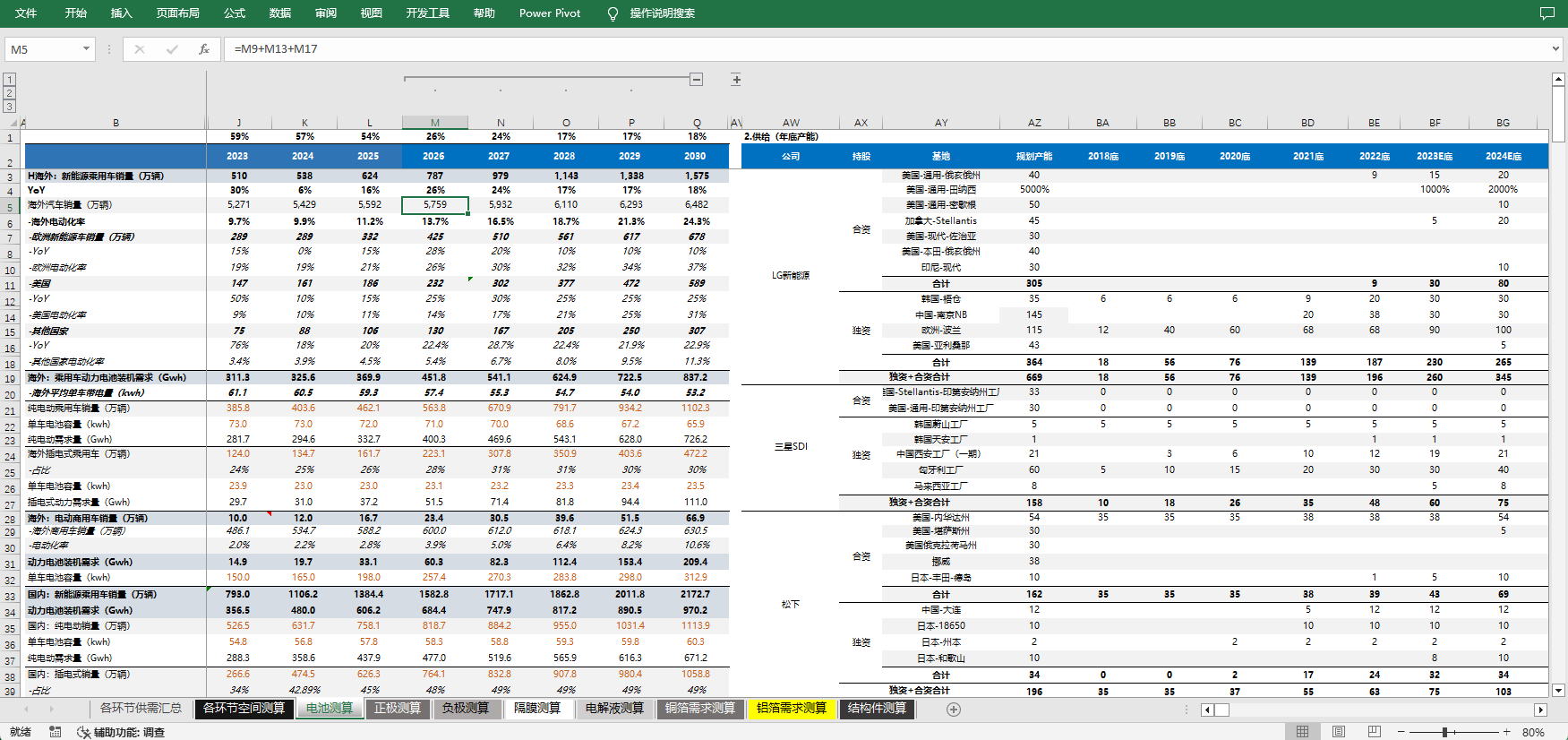Click vertical scrollbar down arrow

click(x=1559, y=691)
